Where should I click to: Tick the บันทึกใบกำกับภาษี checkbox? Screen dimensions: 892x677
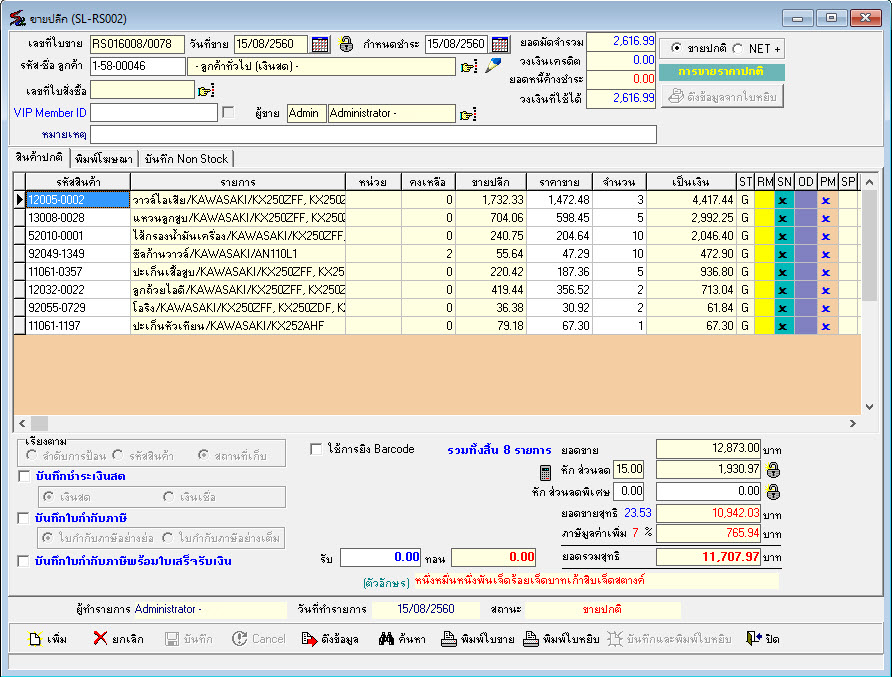point(23,518)
